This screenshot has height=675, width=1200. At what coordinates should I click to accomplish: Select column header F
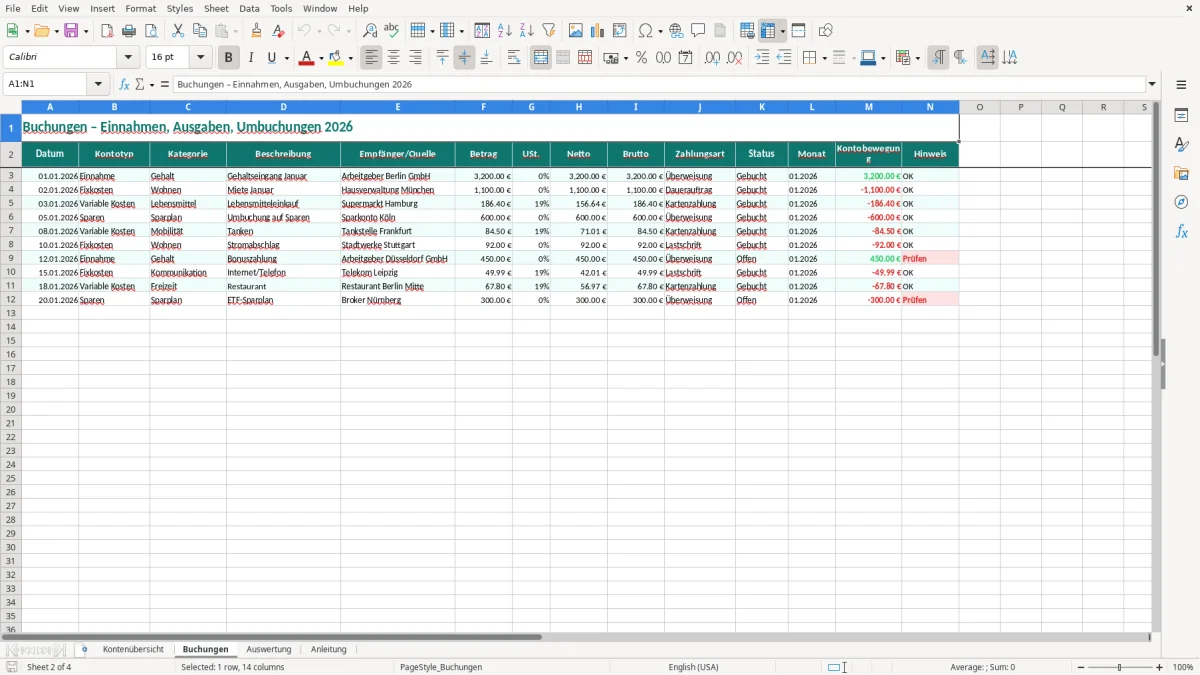pyautogui.click(x=484, y=107)
